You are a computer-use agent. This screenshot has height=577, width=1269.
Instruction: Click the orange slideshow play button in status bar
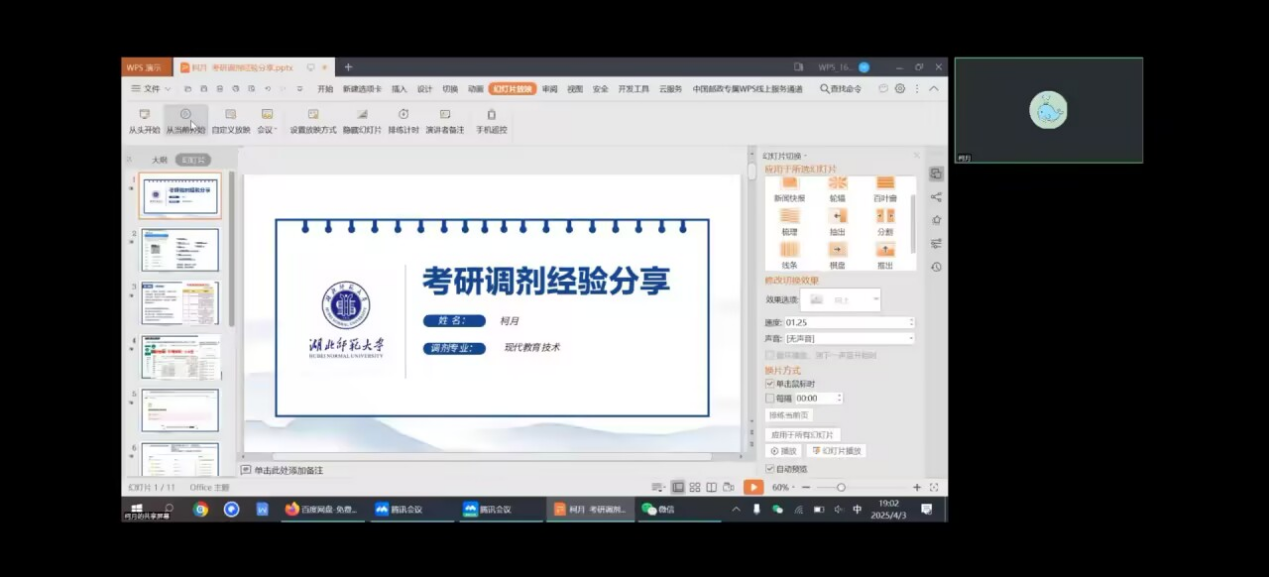click(753, 487)
